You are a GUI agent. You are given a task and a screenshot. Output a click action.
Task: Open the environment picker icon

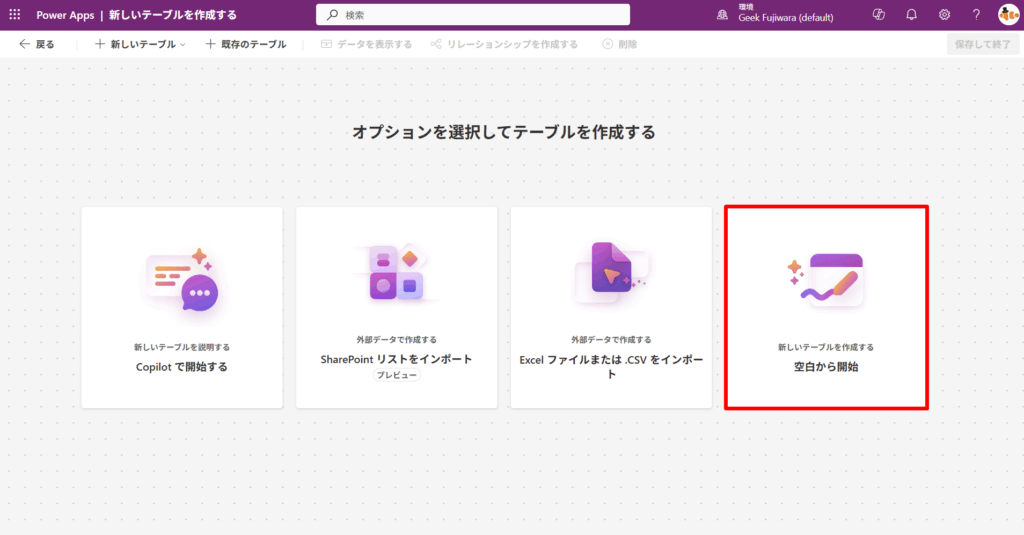click(722, 14)
